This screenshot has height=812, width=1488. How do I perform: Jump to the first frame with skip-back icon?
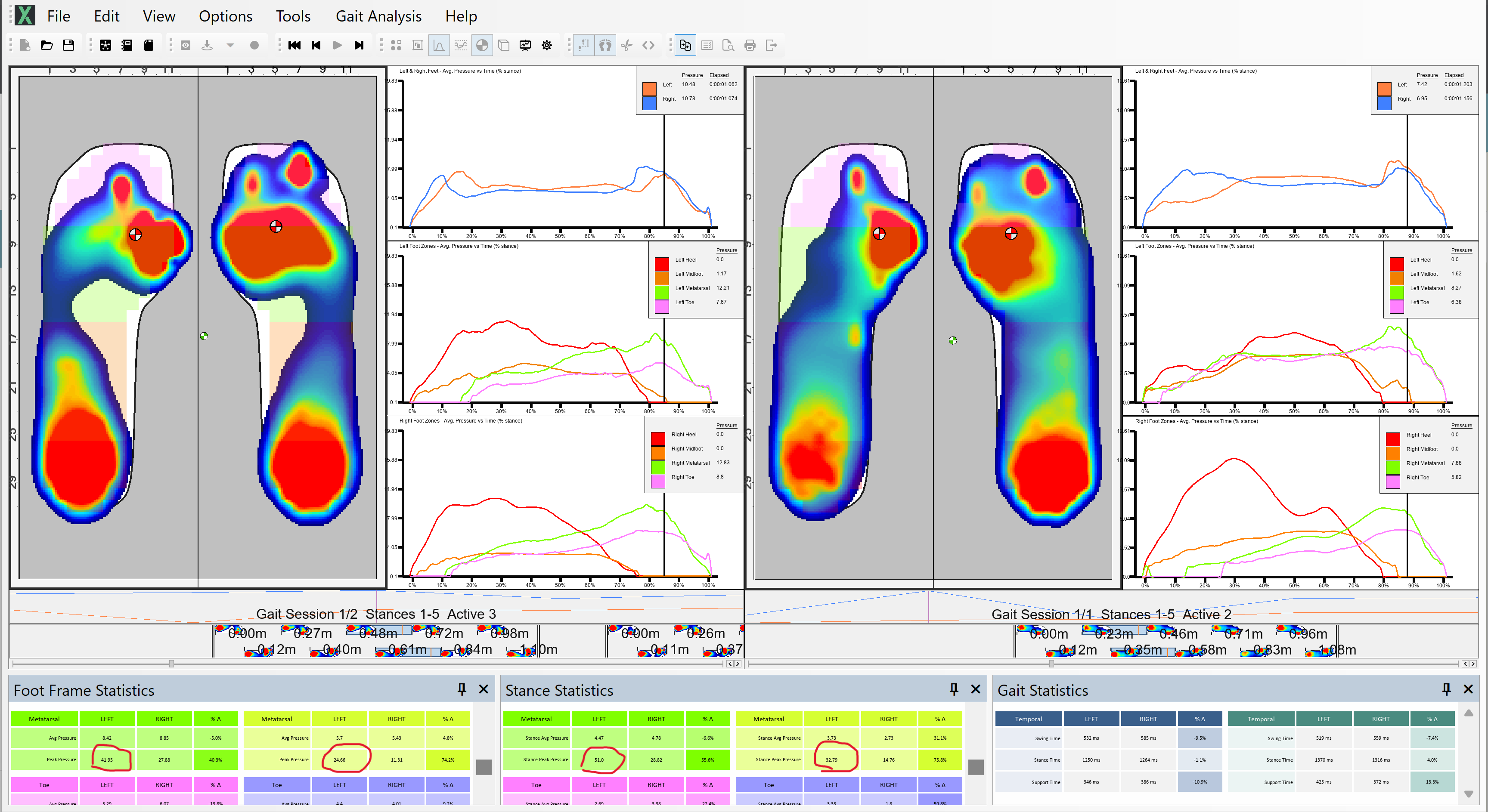click(x=294, y=45)
